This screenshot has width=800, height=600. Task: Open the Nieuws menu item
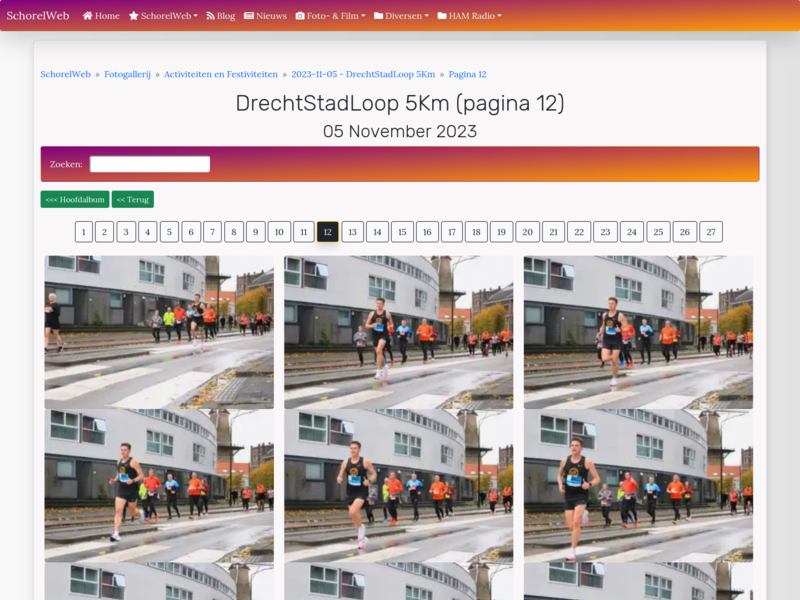(x=265, y=16)
